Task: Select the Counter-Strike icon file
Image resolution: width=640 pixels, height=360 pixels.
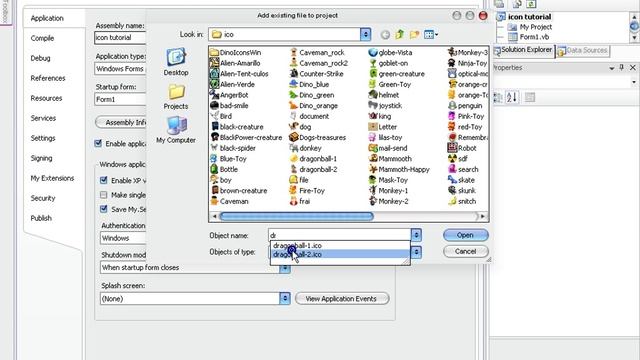Action: pos(316,74)
